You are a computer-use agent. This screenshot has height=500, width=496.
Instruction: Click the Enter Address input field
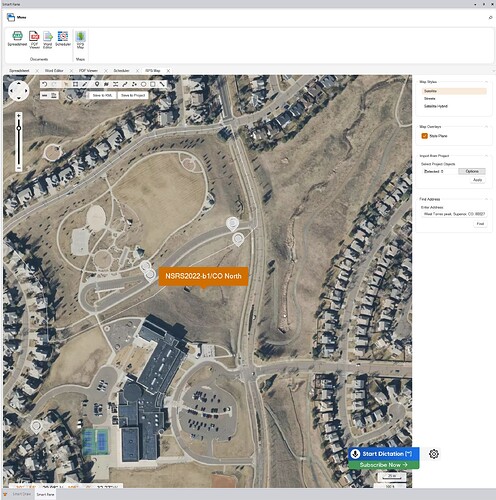(x=454, y=214)
